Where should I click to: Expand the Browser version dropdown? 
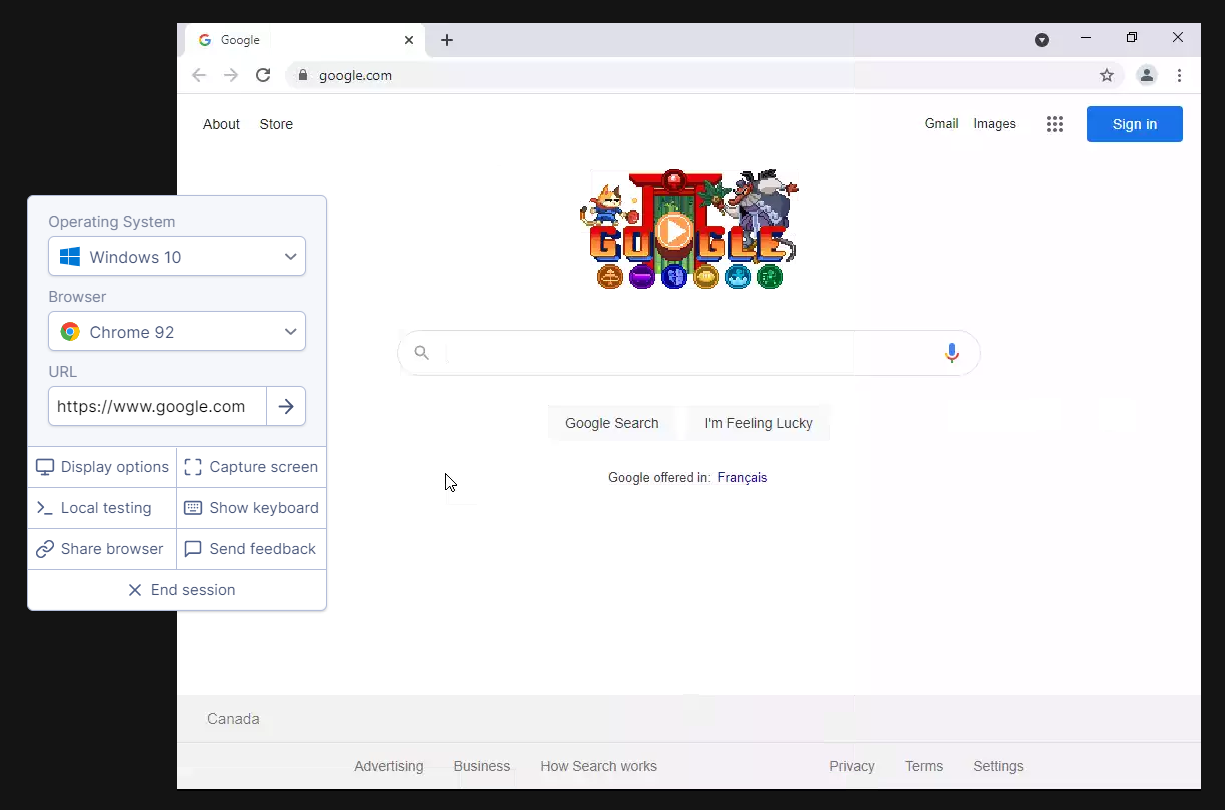tap(177, 331)
